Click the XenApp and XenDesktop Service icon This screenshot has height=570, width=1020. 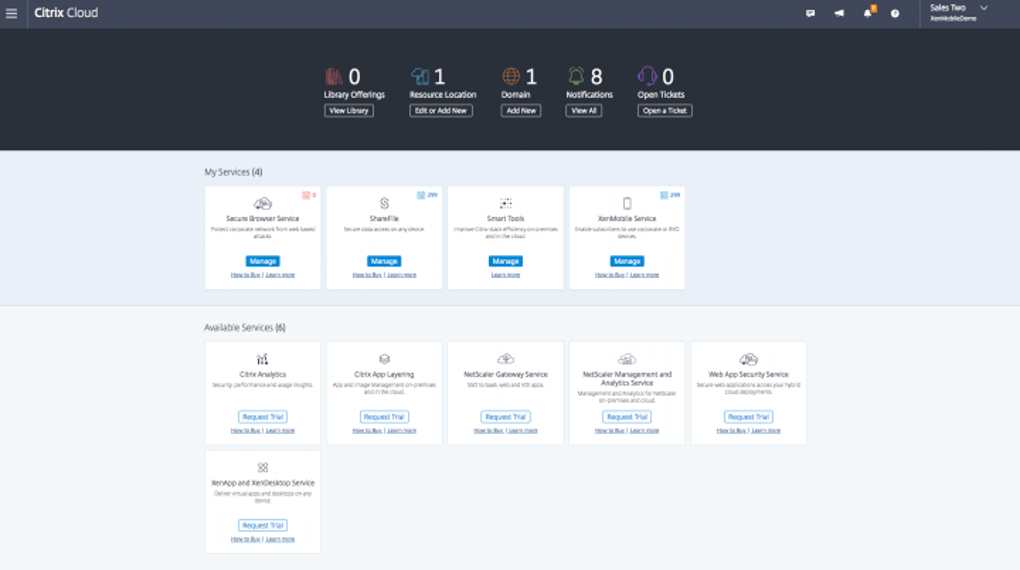click(263, 467)
